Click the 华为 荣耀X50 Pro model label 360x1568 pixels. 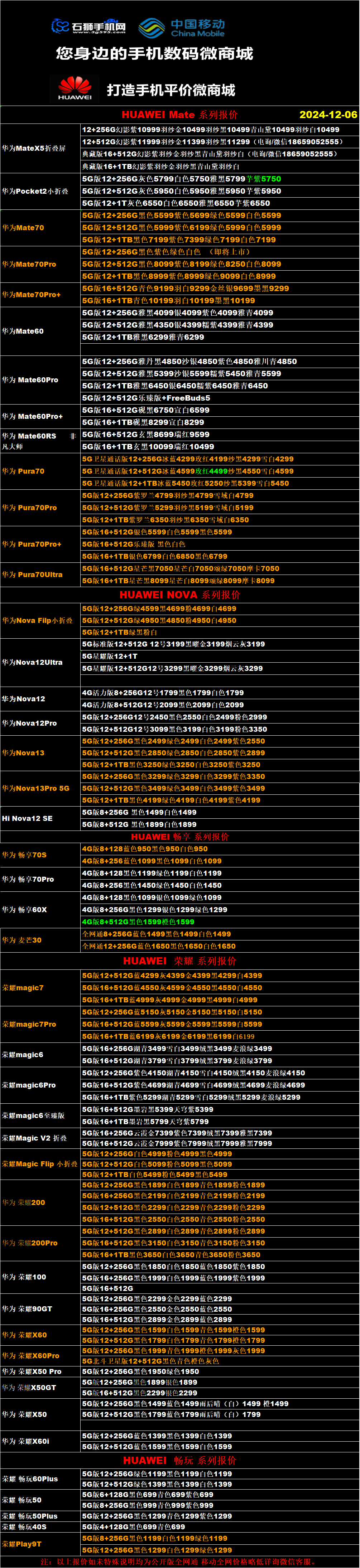[32, 1371]
